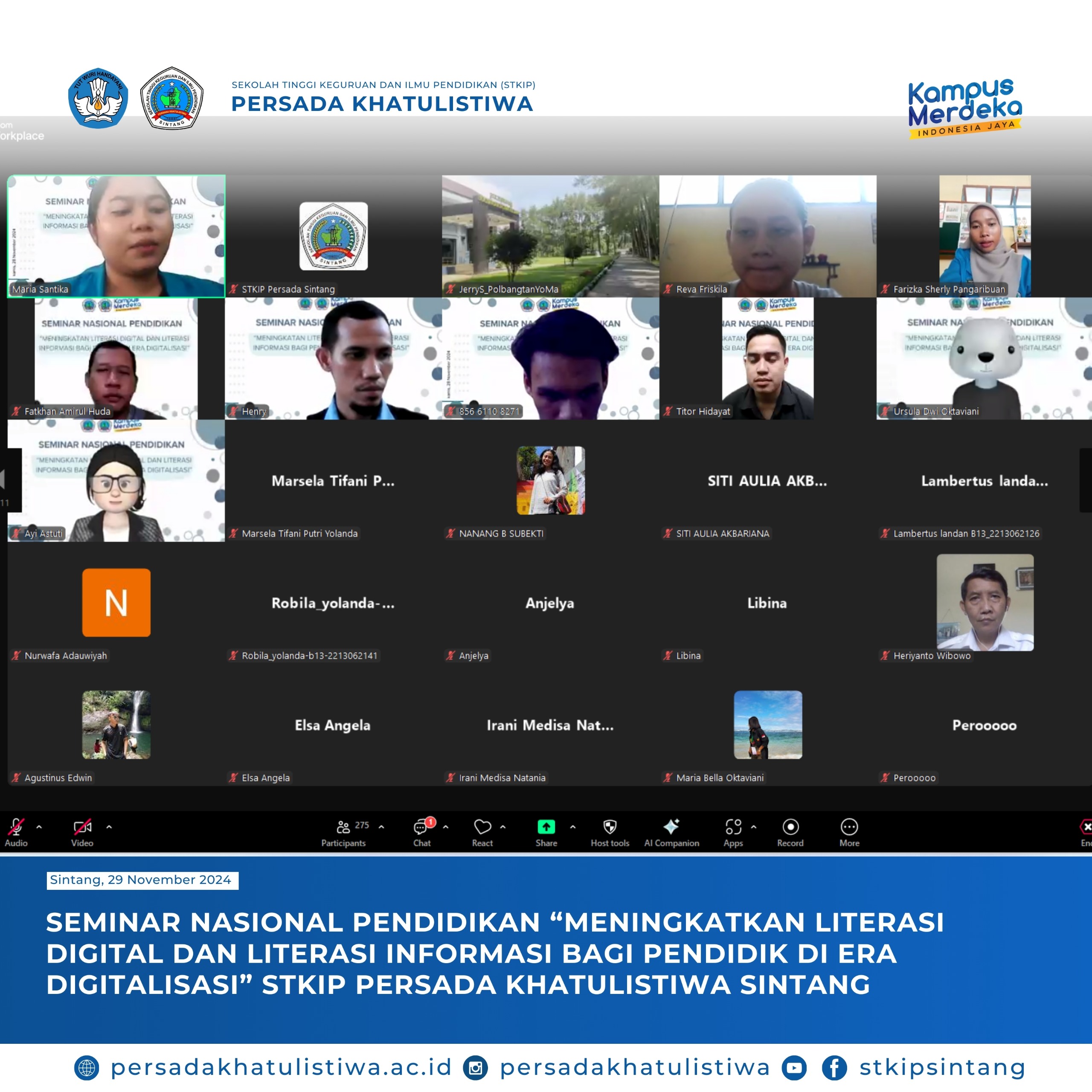
Task: Select Titor Hidayat's video tile
Action: [767, 358]
